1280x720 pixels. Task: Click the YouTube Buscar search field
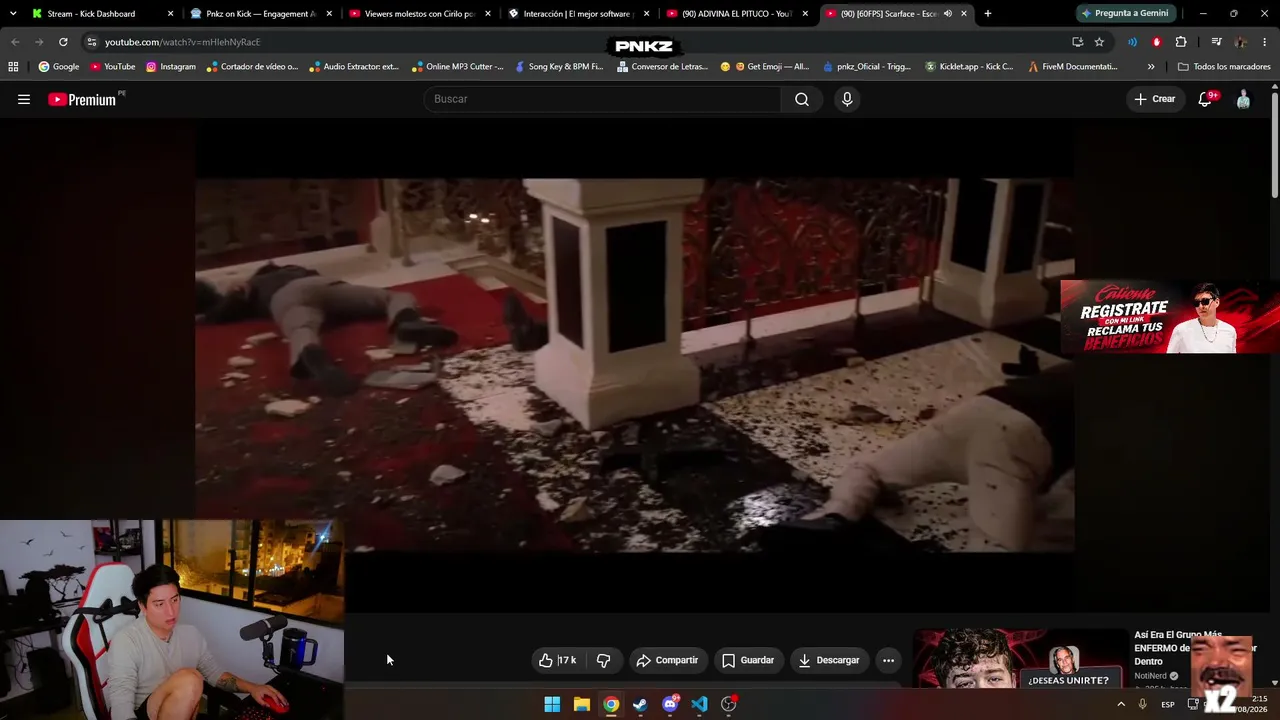tap(603, 99)
